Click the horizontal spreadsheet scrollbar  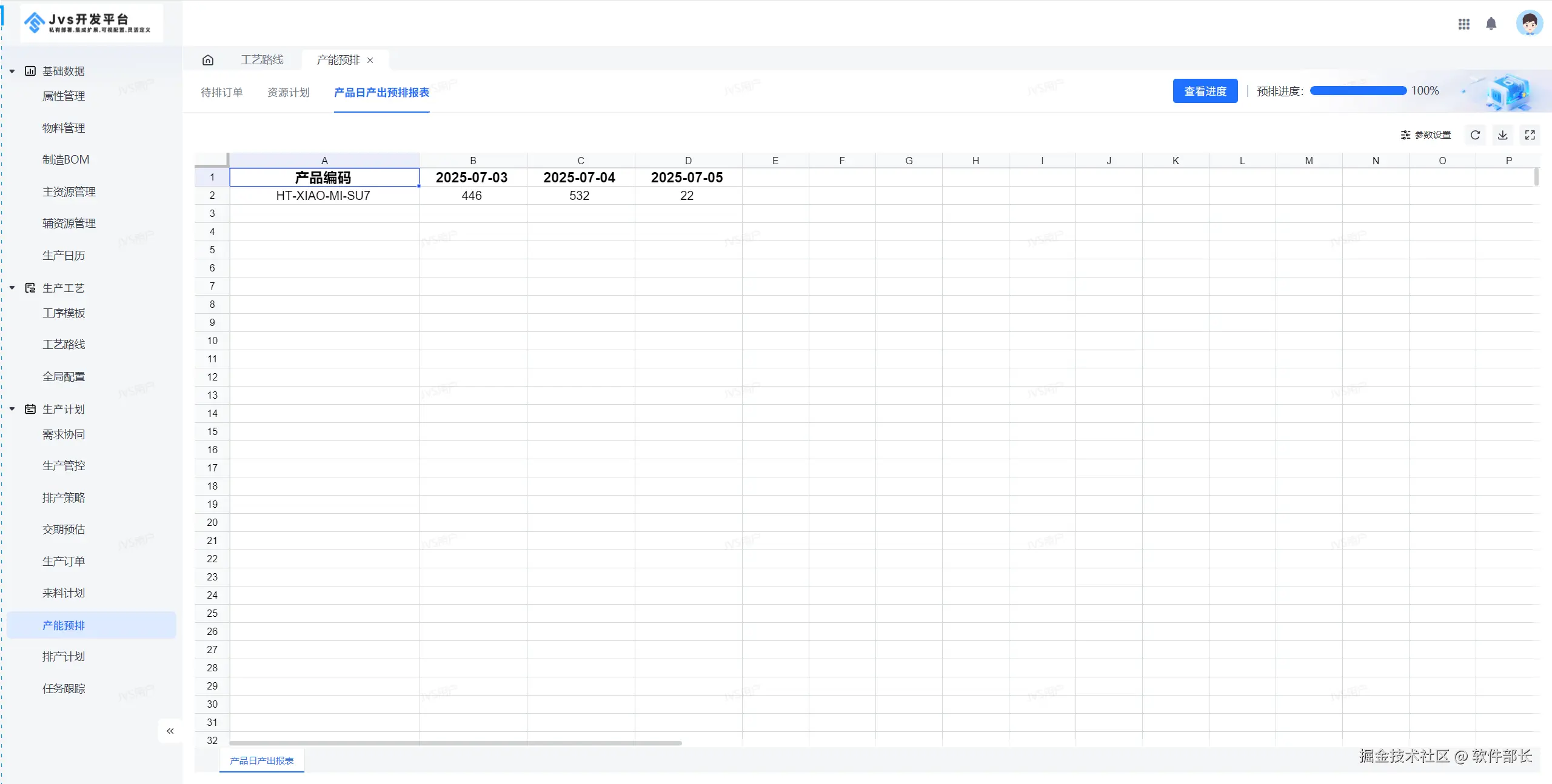pyautogui.click(x=455, y=743)
